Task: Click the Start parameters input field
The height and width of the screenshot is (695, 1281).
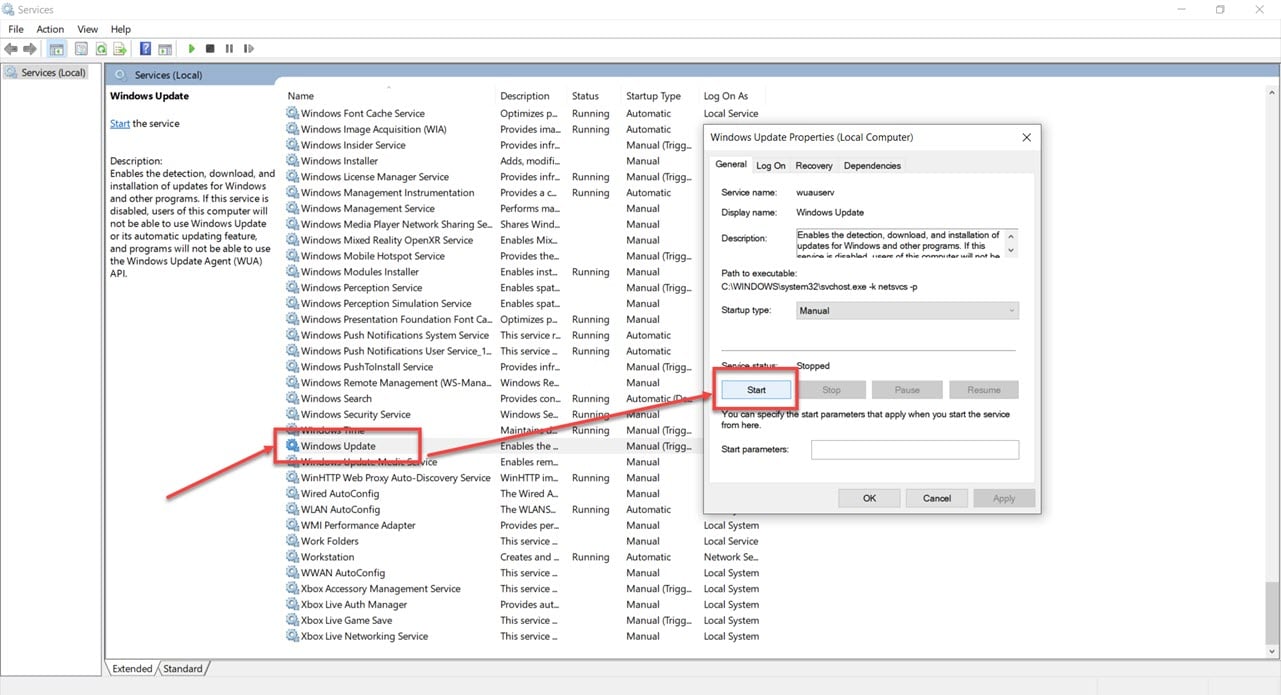Action: [915, 450]
